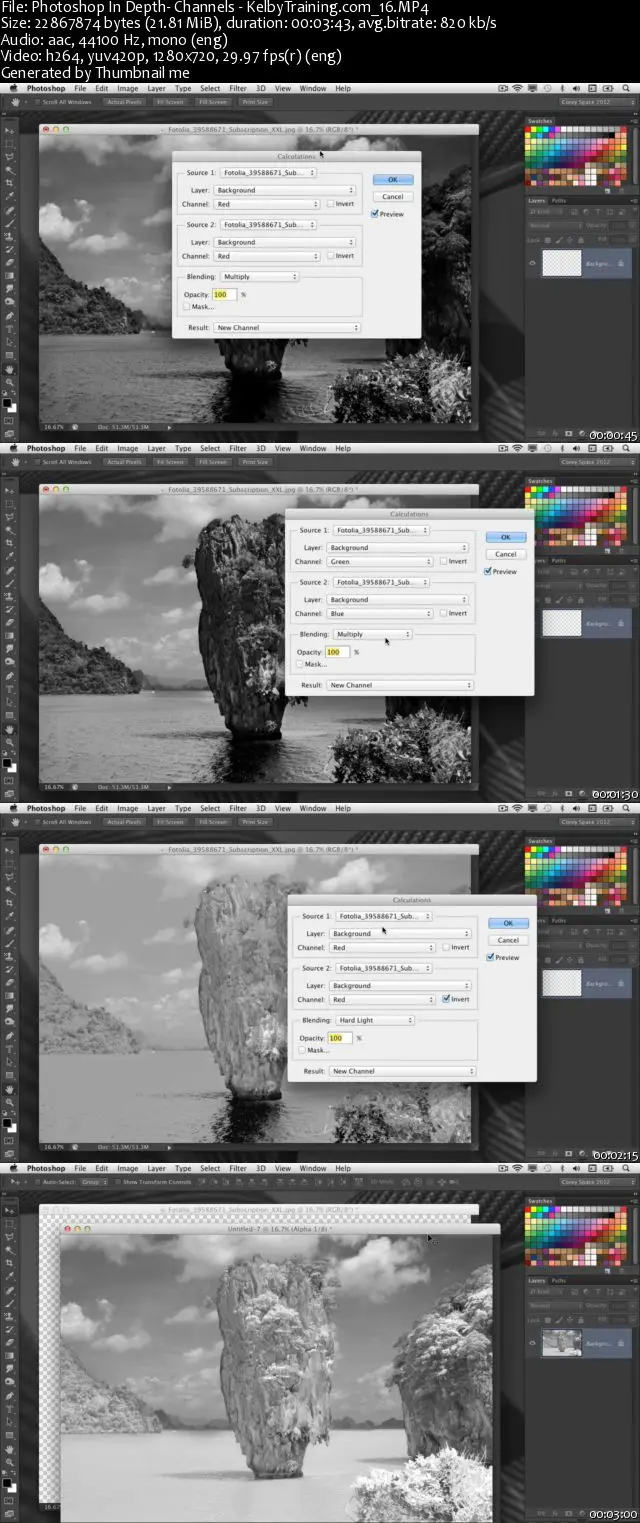Choose the Type tool in the 00:02:15 frame
This screenshot has width=640, height=1523.
pyautogui.click(x=10, y=1048)
